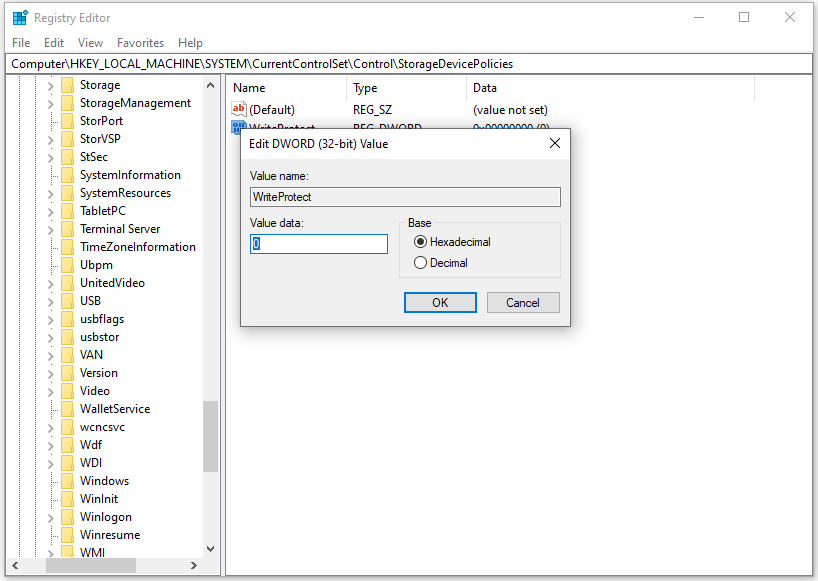Screen dimensions: 818x581
Task: Click inside the Value data field
Action: pyautogui.click(x=318, y=243)
